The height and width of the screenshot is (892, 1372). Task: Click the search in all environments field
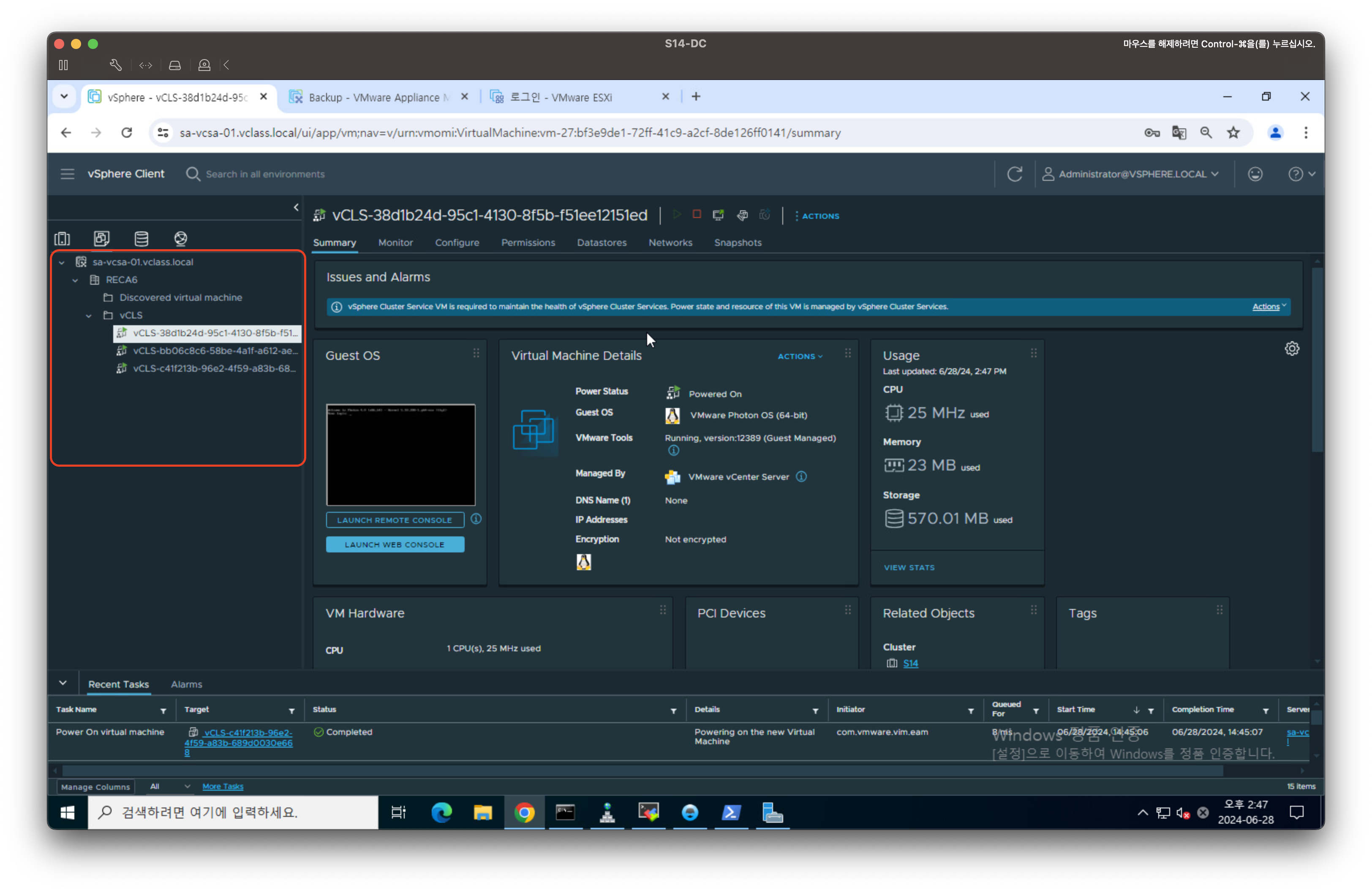pyautogui.click(x=265, y=174)
